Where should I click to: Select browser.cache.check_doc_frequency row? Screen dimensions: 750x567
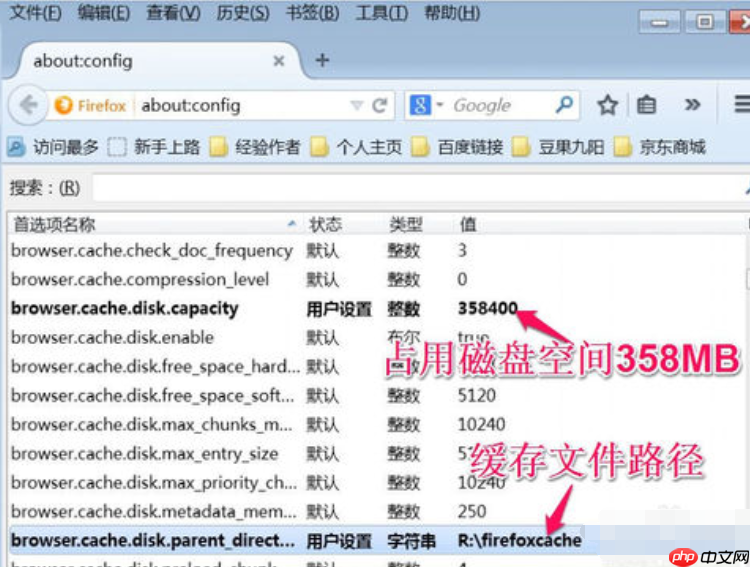377,251
